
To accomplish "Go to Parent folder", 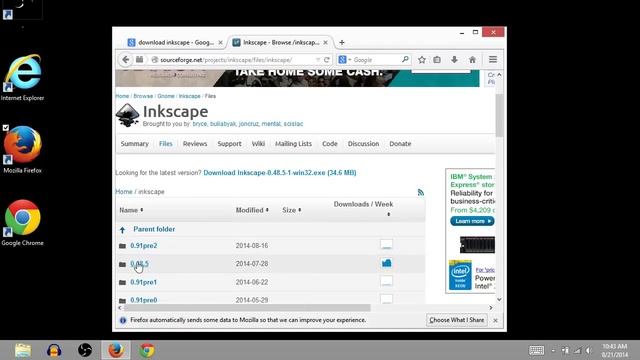I will pyautogui.click(x=154, y=229).
